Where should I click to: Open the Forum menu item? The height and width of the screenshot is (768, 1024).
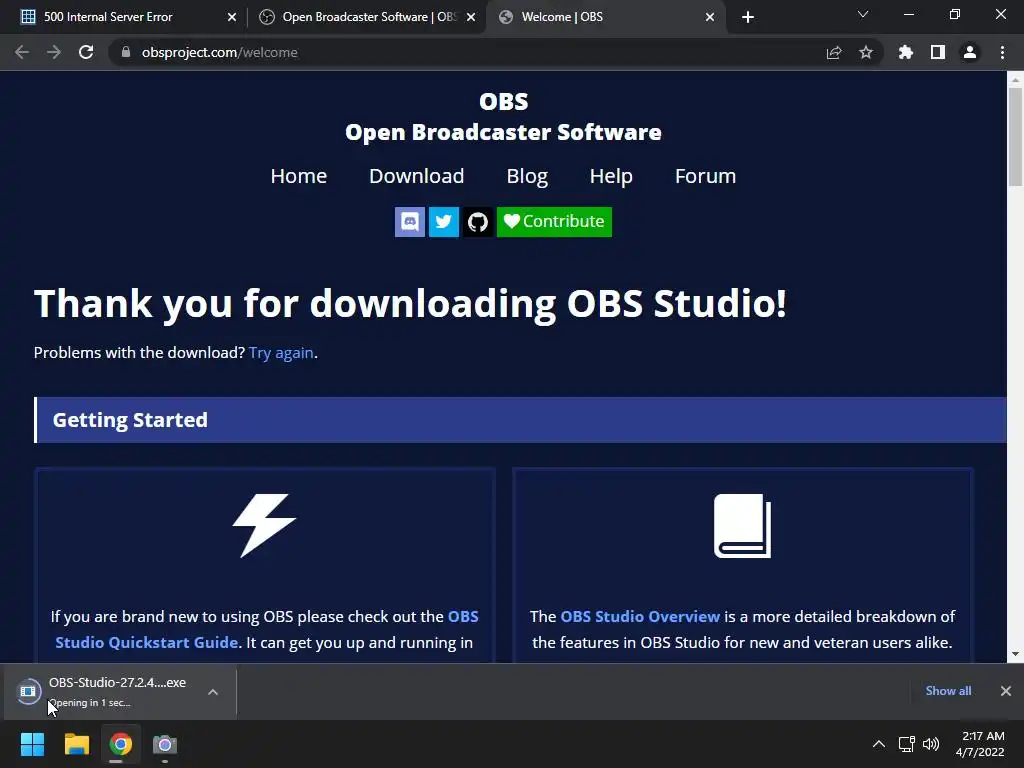705,176
